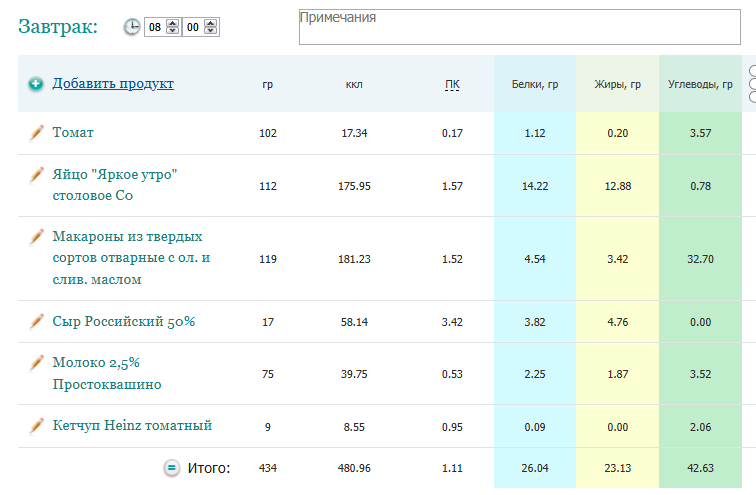This screenshot has height=495, width=756.
Task: Click the ккл column header
Action: [x=354, y=85]
